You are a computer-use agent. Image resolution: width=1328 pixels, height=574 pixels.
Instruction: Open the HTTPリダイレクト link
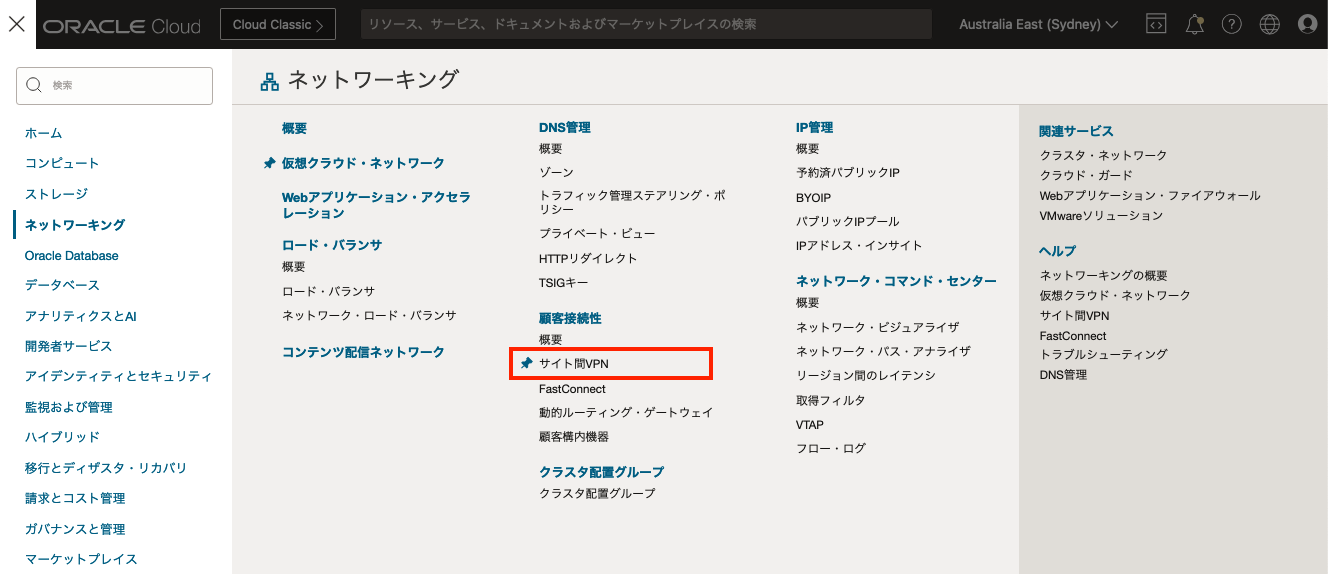pyautogui.click(x=588, y=258)
